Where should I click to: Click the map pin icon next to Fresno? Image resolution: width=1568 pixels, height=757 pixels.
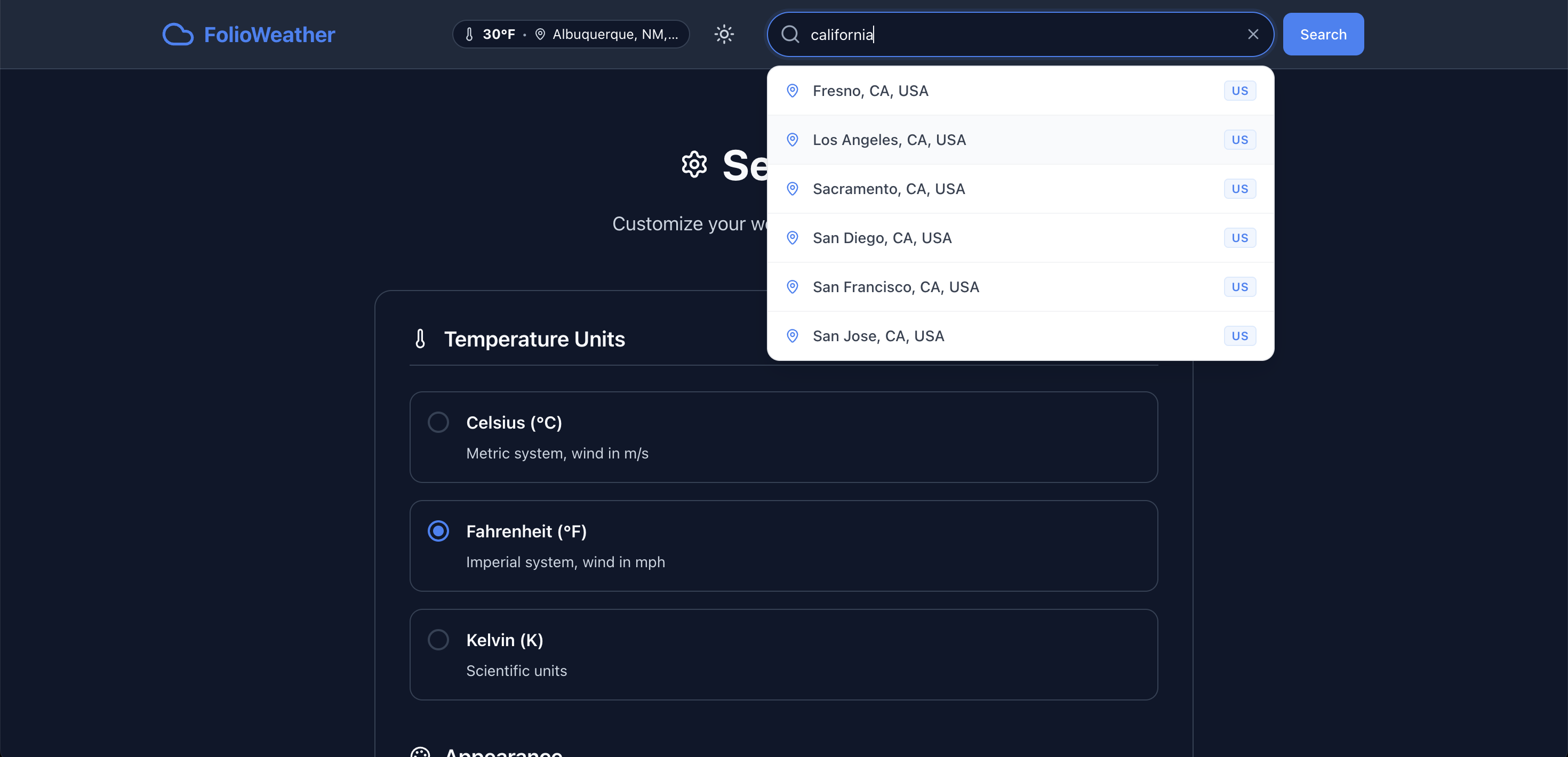click(793, 91)
